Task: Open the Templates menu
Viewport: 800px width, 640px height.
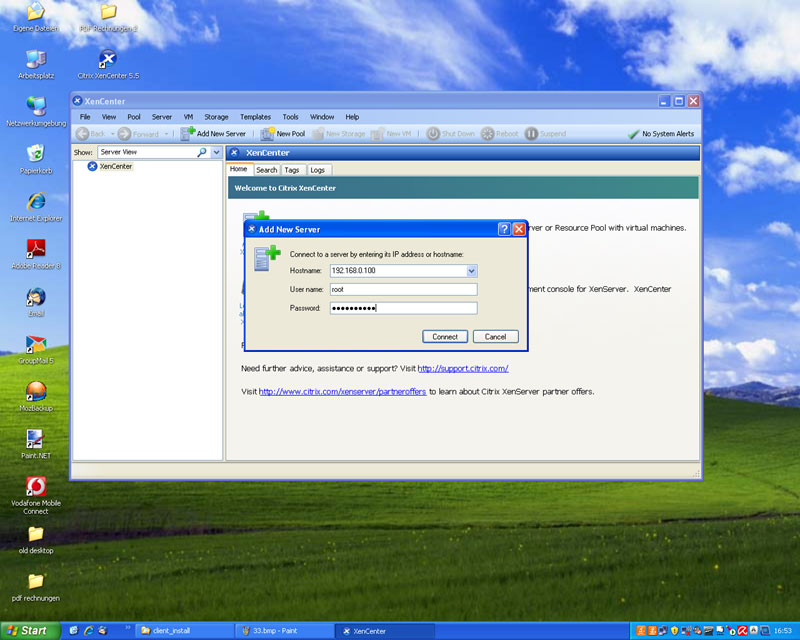Action: click(255, 117)
